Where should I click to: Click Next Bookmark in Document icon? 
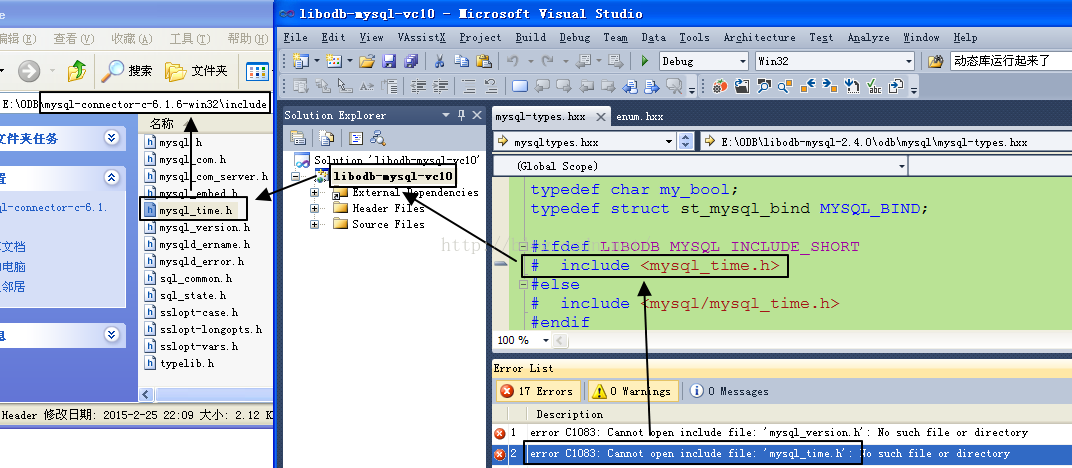tap(564, 86)
